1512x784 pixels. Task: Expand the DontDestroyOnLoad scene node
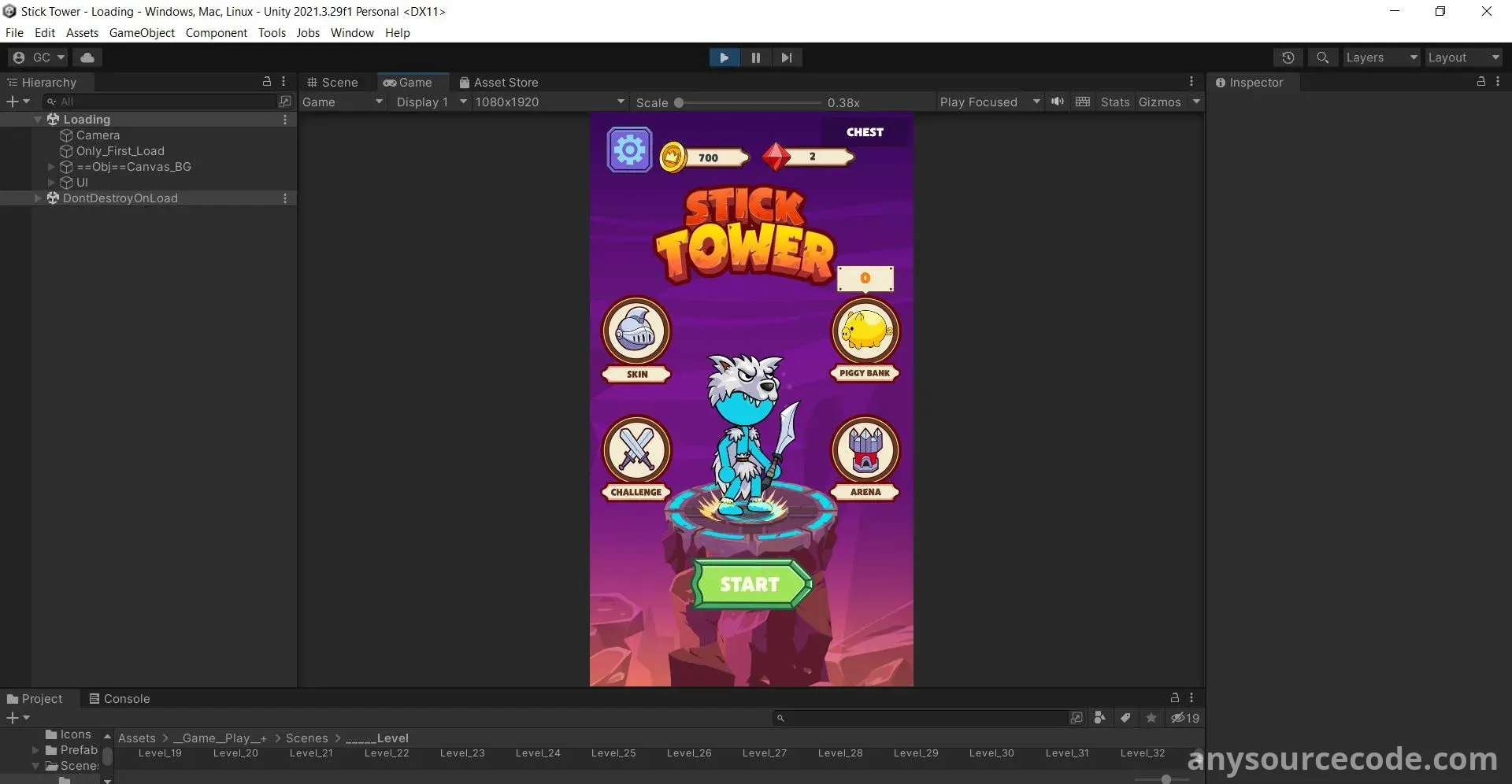(x=37, y=198)
